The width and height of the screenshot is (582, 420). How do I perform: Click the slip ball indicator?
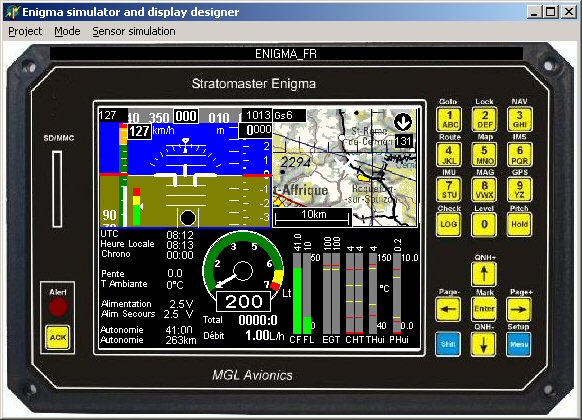coord(187,218)
